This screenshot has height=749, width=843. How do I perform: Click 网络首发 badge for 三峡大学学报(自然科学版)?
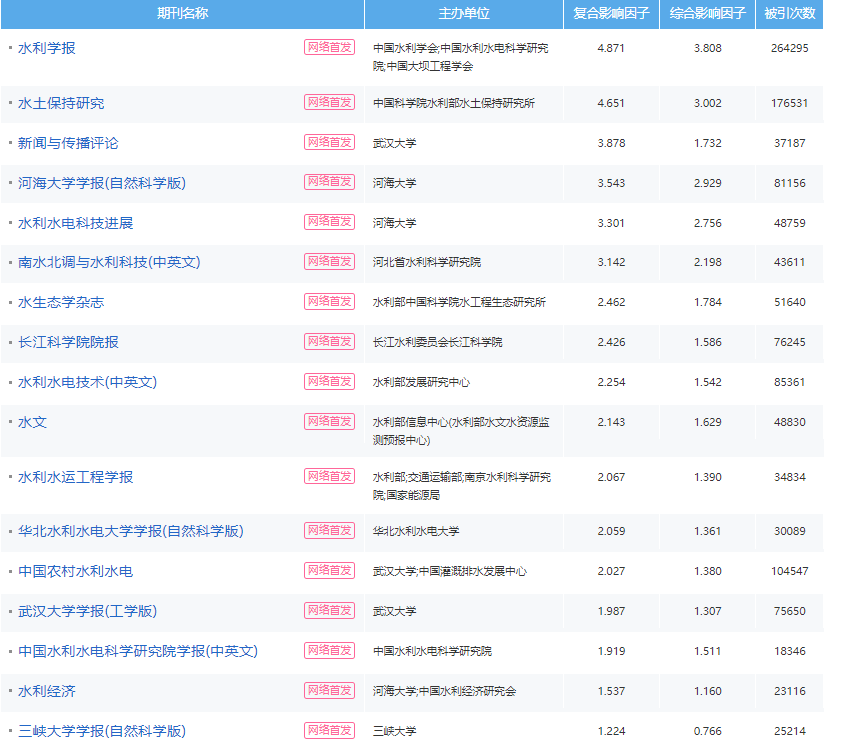click(x=330, y=730)
